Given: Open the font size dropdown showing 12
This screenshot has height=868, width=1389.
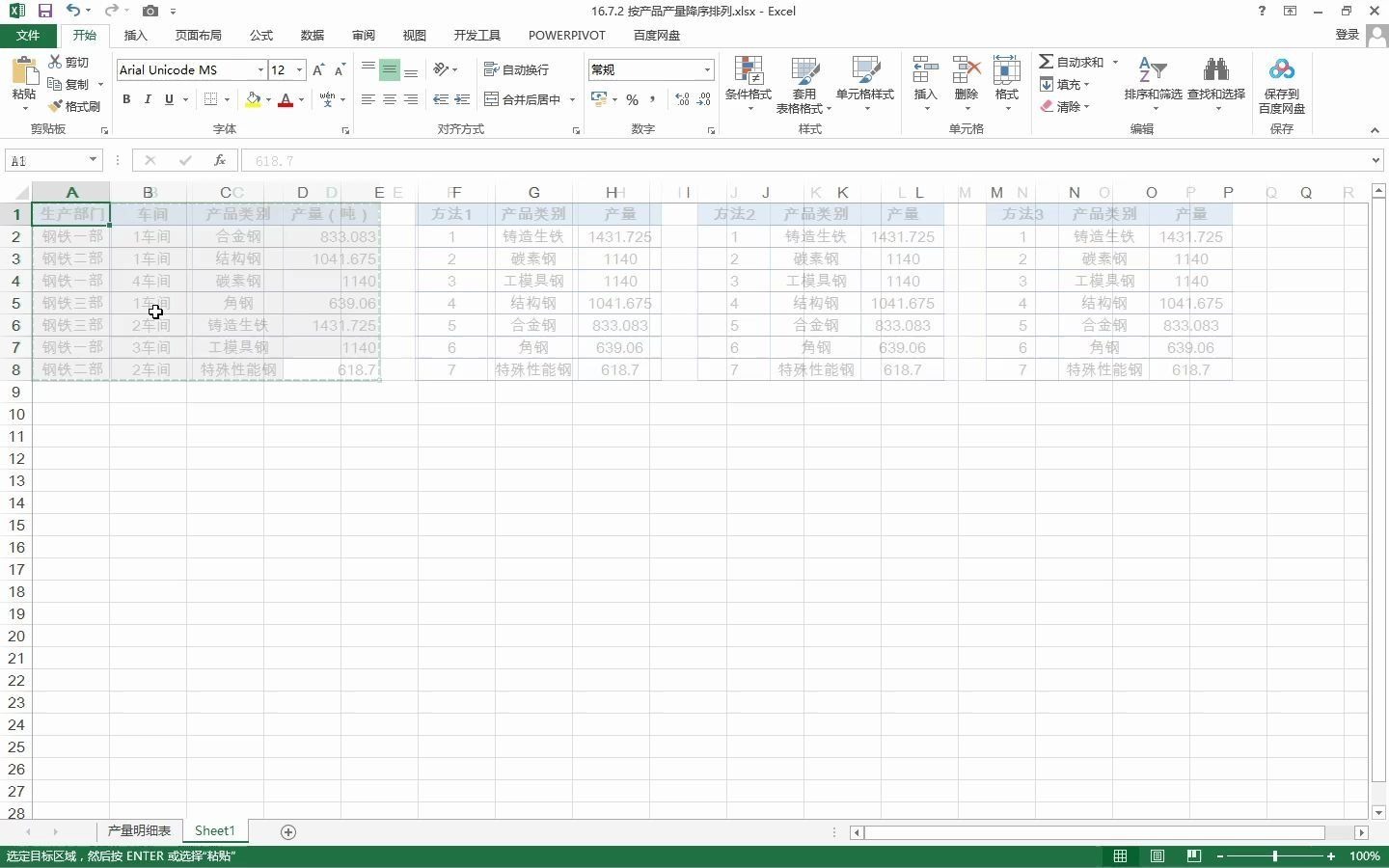Looking at the screenshot, I should [299, 69].
